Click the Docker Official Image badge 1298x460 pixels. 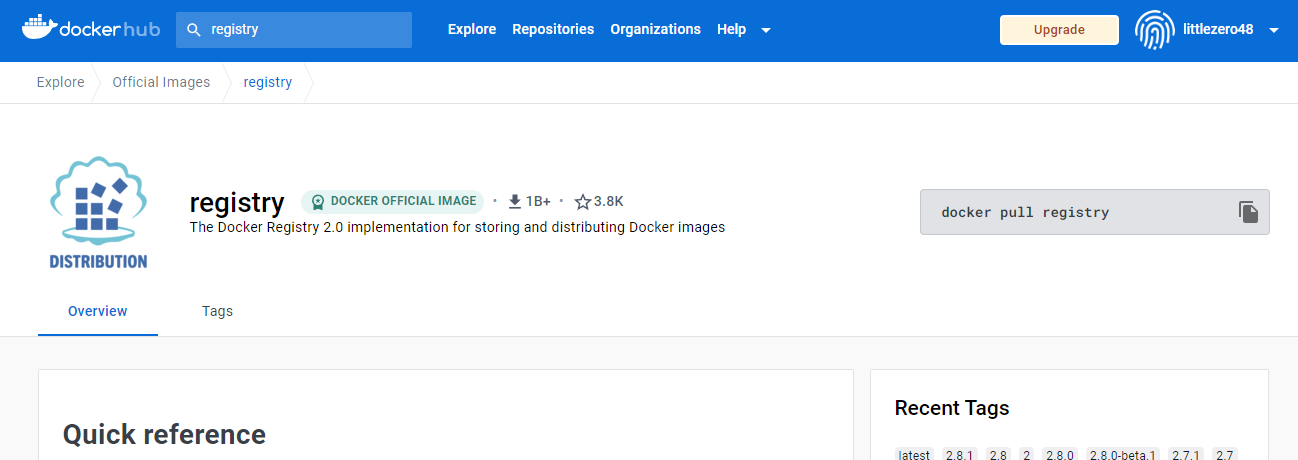(393, 201)
